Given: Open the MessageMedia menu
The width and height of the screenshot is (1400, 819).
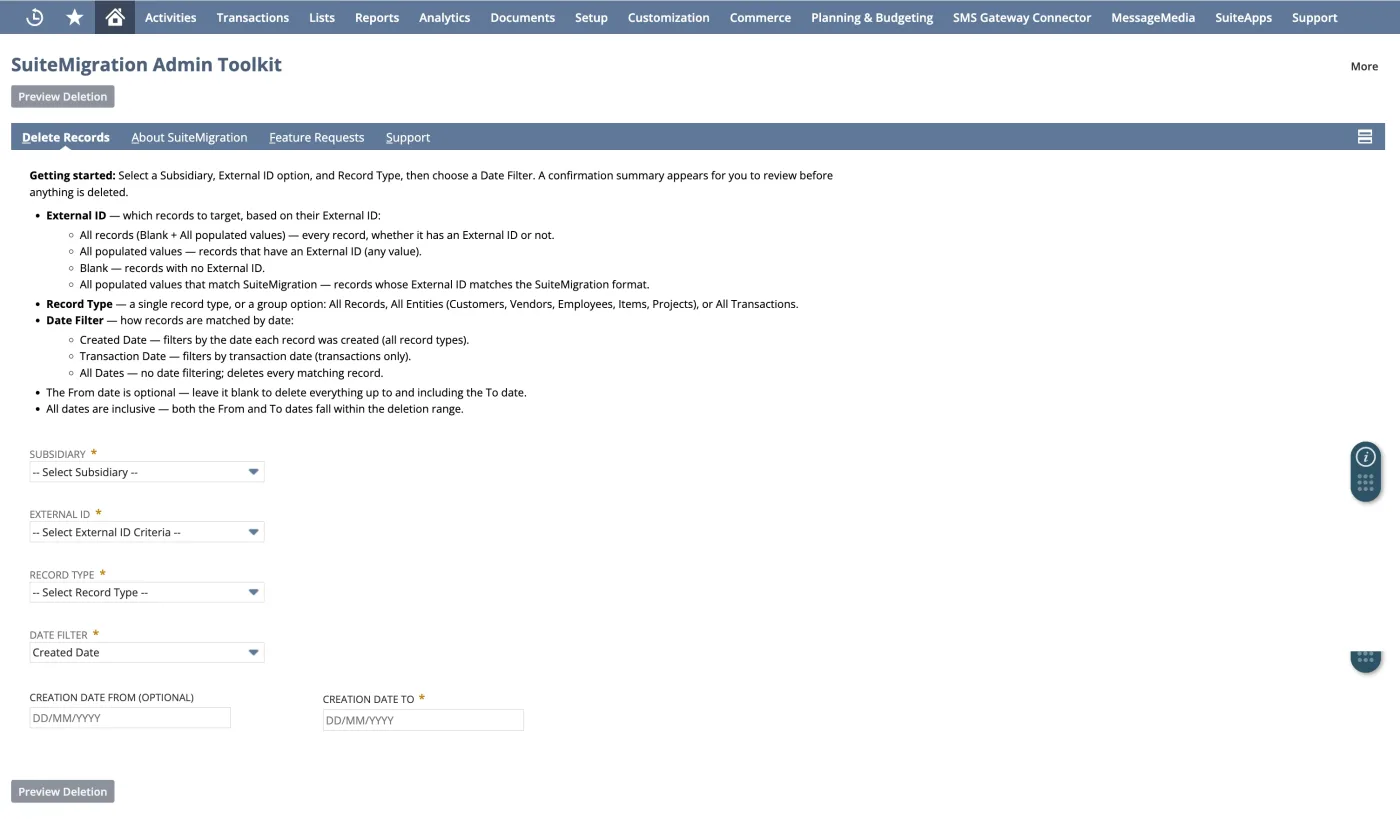Looking at the screenshot, I should [x=1153, y=17].
